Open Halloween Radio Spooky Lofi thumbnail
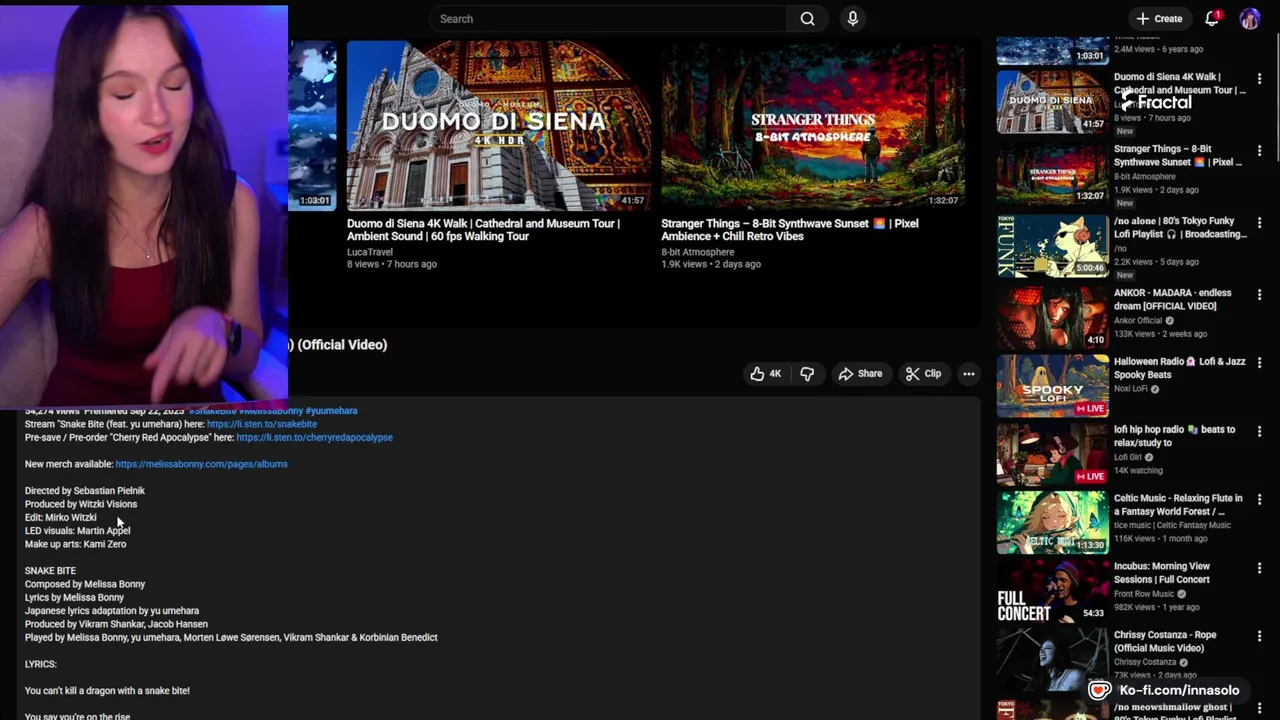Screen dimensions: 1280x720 [x=1052, y=385]
